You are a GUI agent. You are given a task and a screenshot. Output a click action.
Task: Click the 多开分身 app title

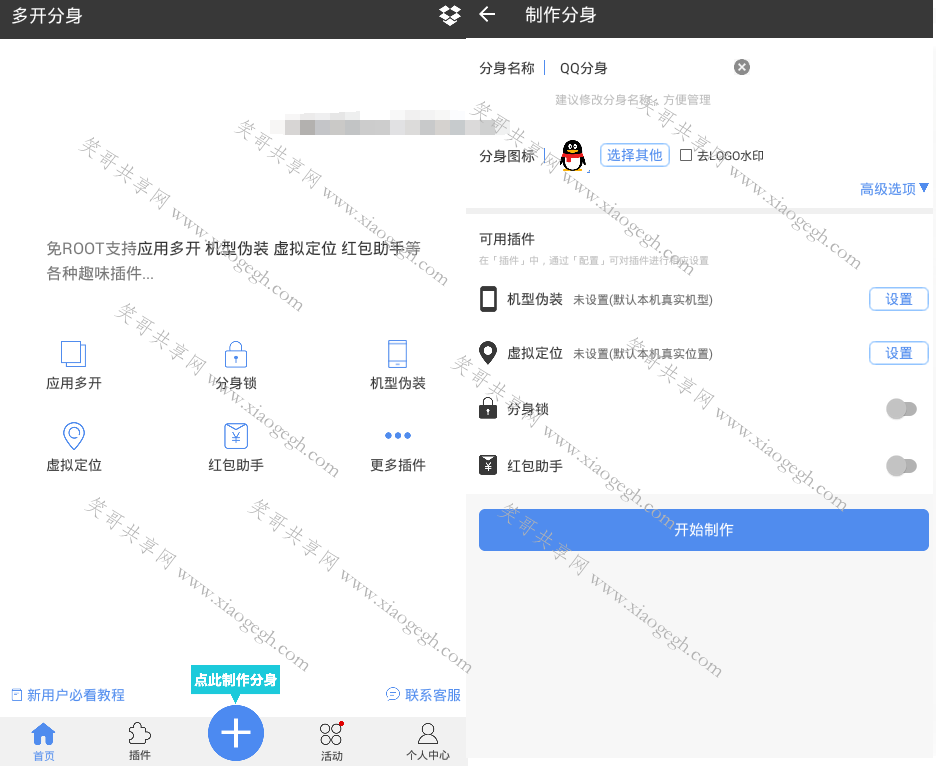click(x=47, y=16)
